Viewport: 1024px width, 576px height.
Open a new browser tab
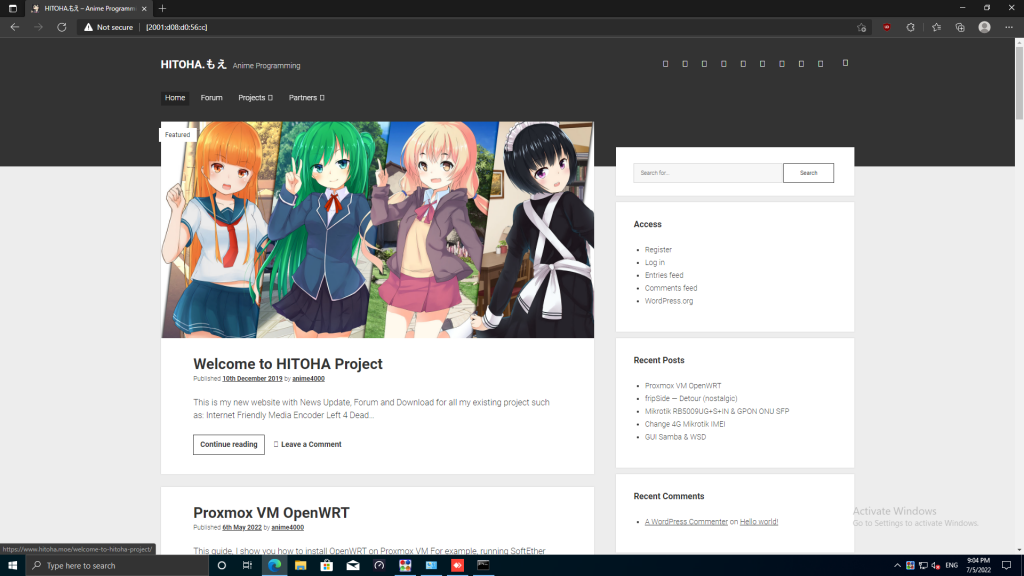(163, 8)
